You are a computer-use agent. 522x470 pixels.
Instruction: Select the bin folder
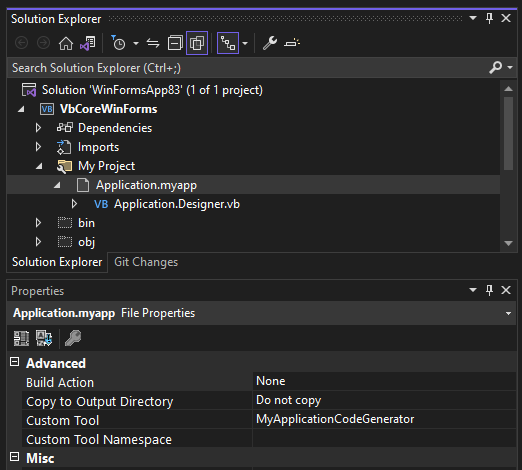(x=86, y=223)
